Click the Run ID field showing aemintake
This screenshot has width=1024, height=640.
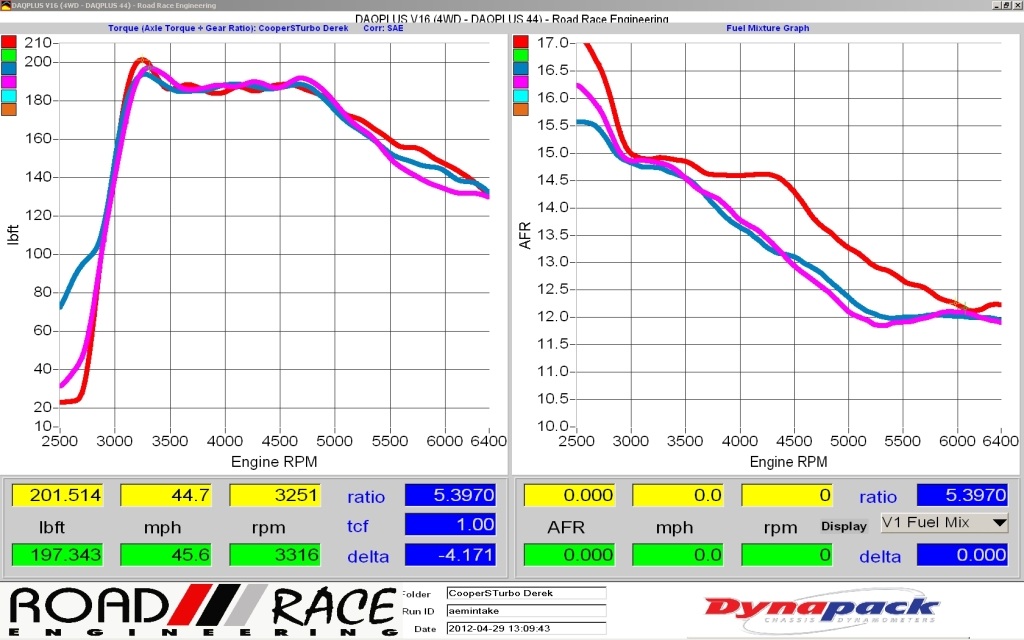[525, 611]
